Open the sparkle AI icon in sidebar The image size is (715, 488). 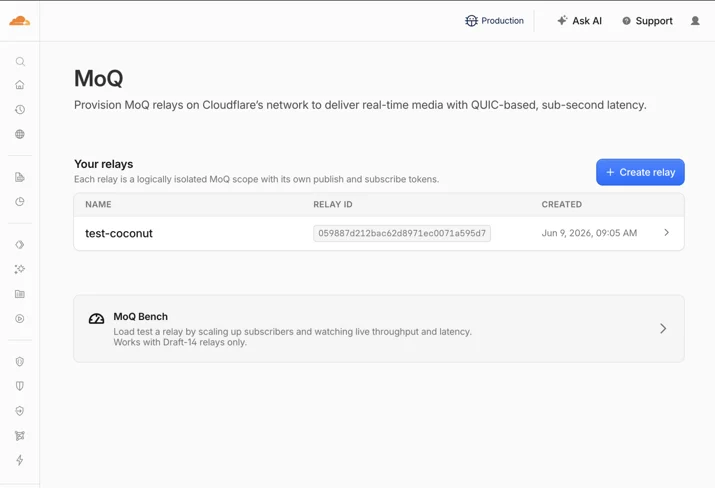[20, 269]
